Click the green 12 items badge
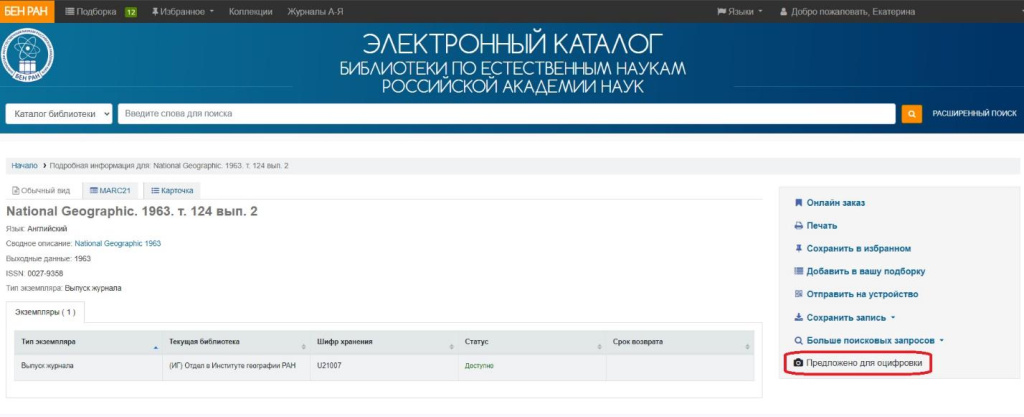The height and width of the screenshot is (417, 1024). 131,12
